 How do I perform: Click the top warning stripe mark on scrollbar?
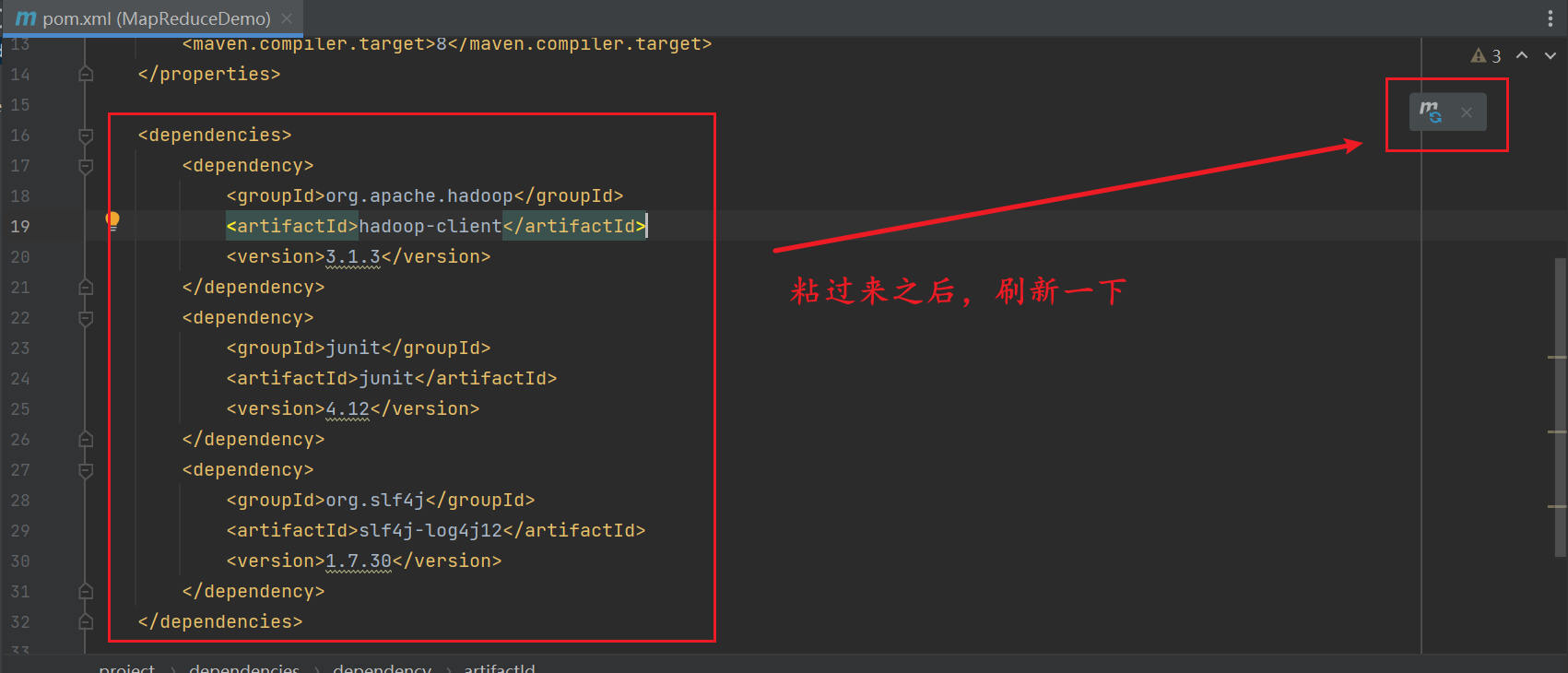(x=1557, y=357)
